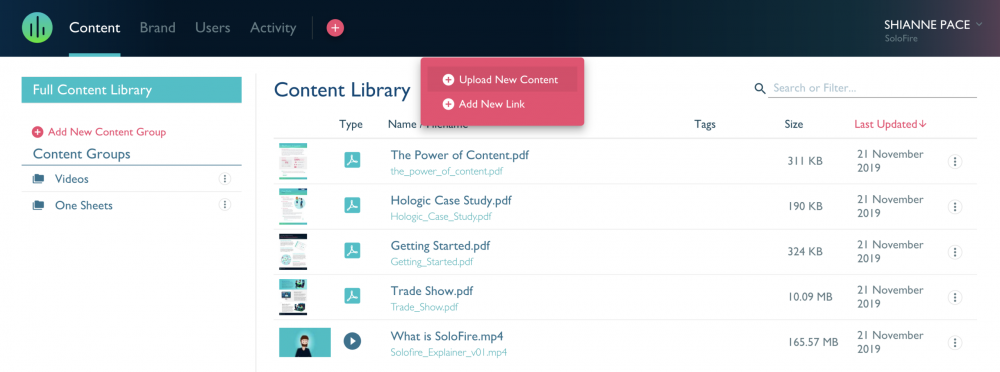Select Full Content Library in sidebar
The image size is (1000, 372).
point(131,90)
